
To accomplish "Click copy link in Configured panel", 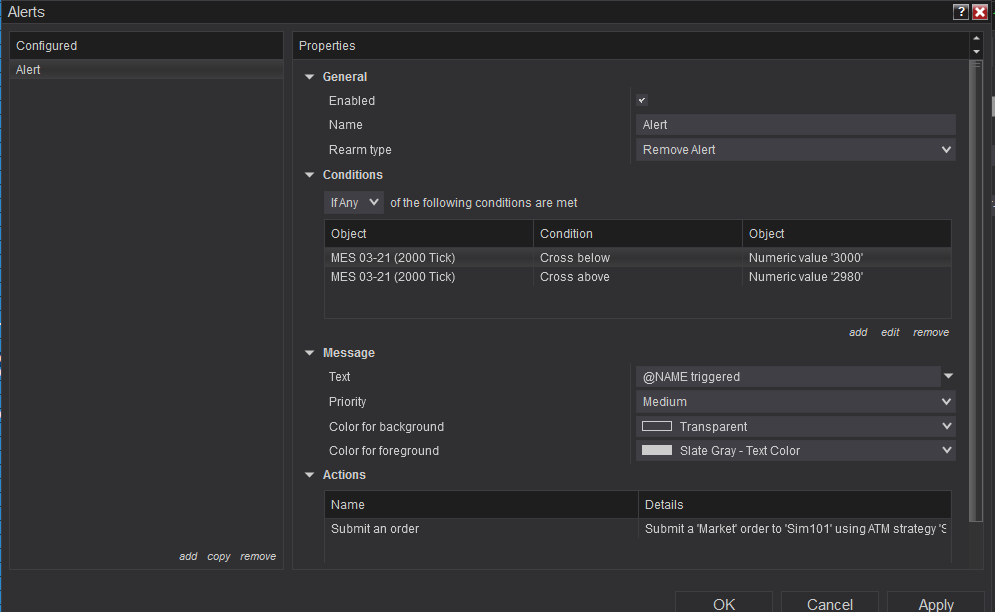I will coord(219,556).
